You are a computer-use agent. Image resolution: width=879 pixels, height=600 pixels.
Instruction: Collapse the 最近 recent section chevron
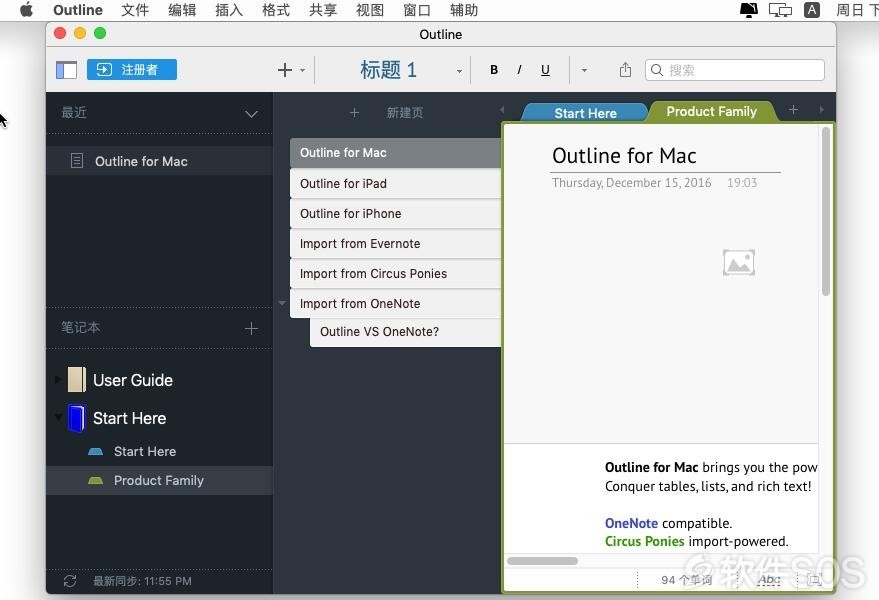pos(251,114)
